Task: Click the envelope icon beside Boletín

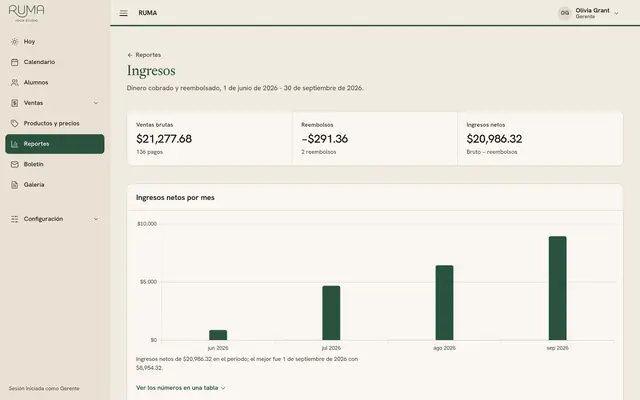Action: [x=15, y=164]
